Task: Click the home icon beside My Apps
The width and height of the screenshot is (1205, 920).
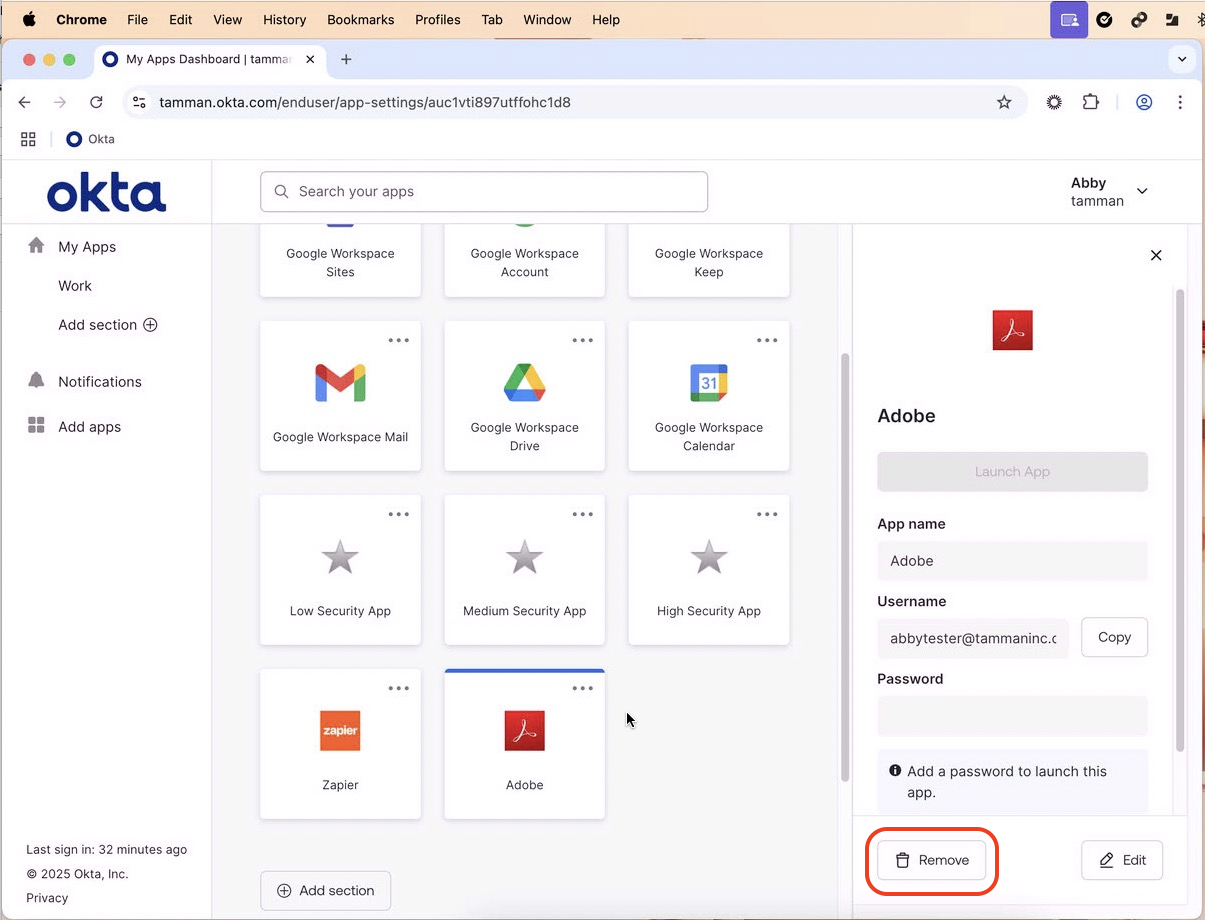Action: tap(36, 246)
